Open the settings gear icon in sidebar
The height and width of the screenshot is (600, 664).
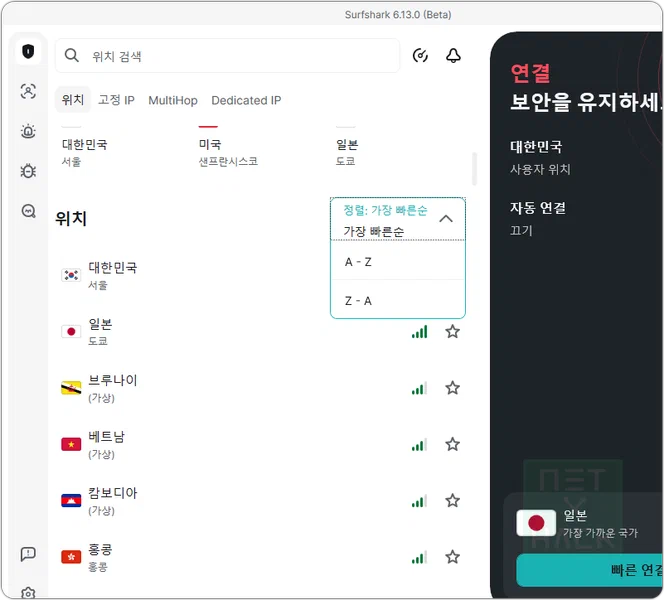(x=28, y=593)
